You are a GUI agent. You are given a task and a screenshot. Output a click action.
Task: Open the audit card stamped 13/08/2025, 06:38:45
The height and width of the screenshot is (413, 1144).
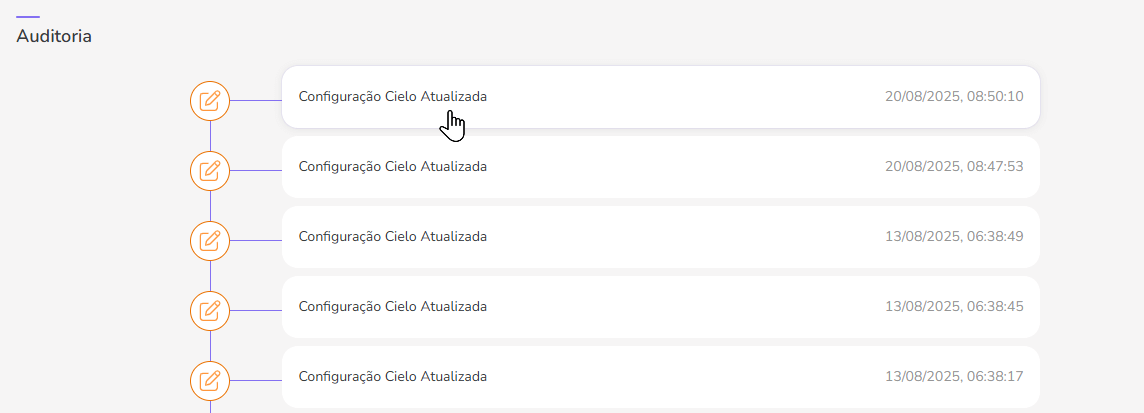coord(660,307)
